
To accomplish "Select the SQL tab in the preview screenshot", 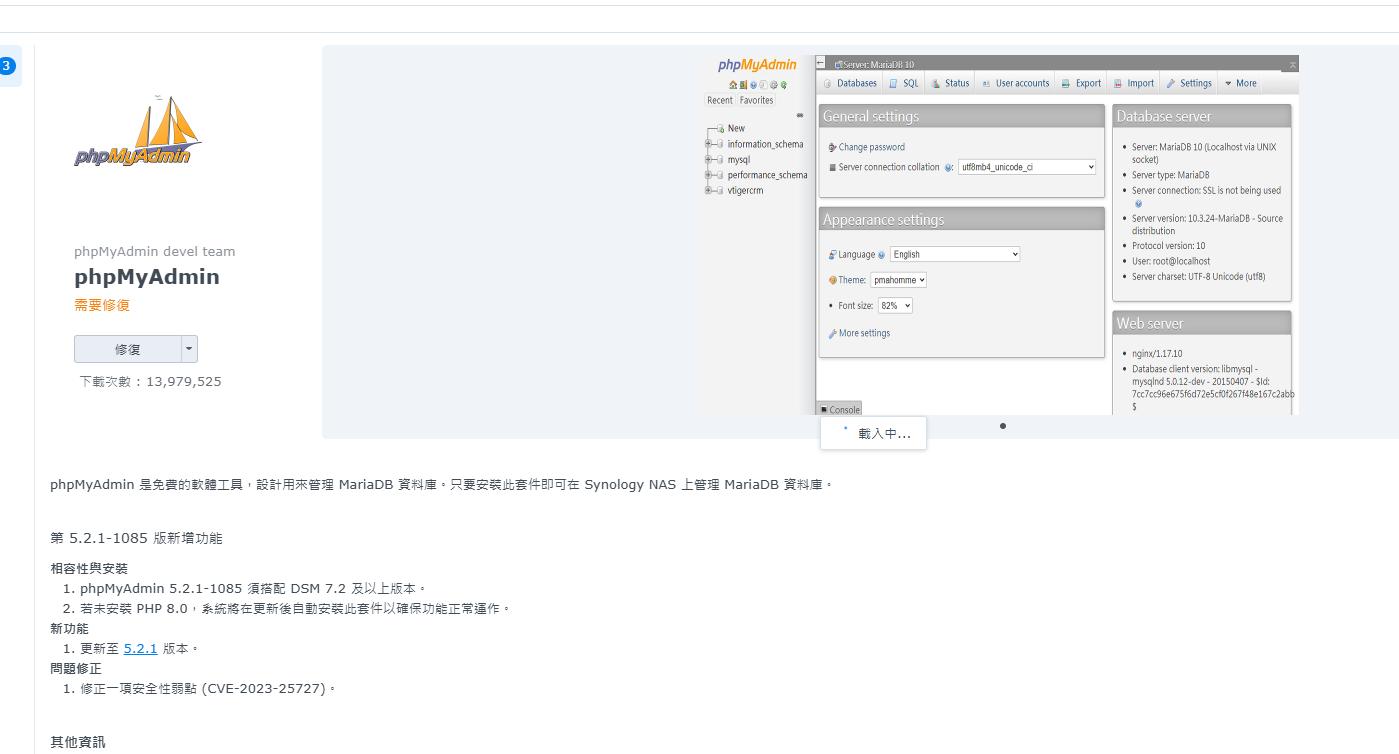I will tap(904, 83).
